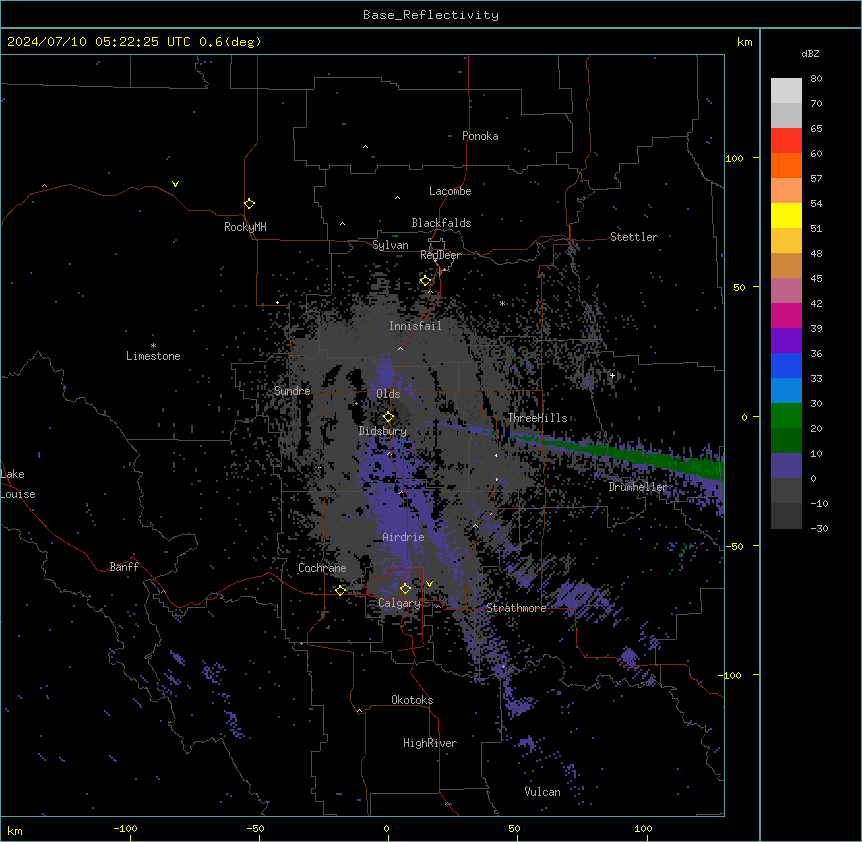This screenshot has height=842, width=862.
Task: Click the Innisfail city label
Action: (415, 326)
